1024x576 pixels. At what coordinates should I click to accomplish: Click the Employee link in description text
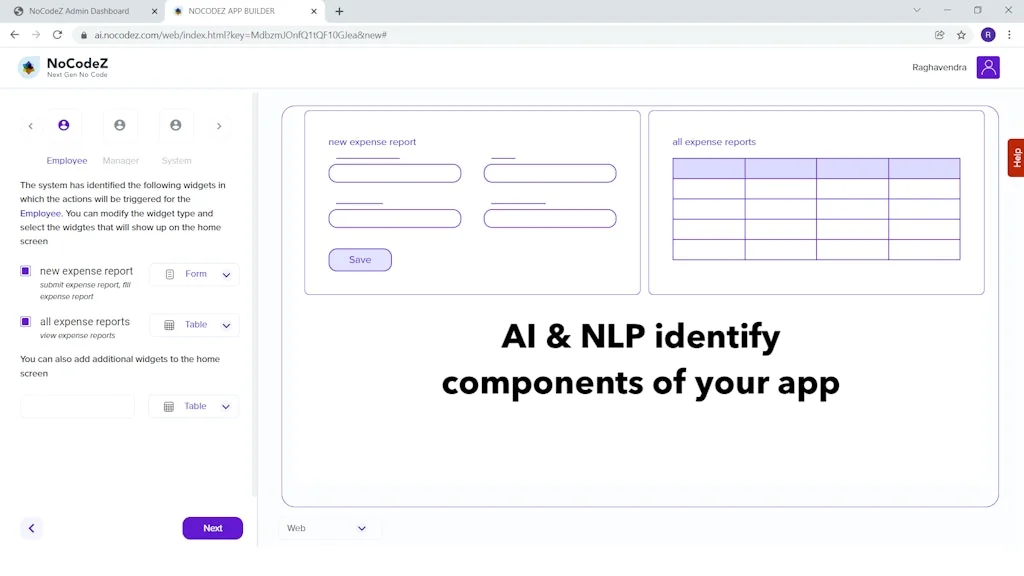pyautogui.click(x=40, y=214)
